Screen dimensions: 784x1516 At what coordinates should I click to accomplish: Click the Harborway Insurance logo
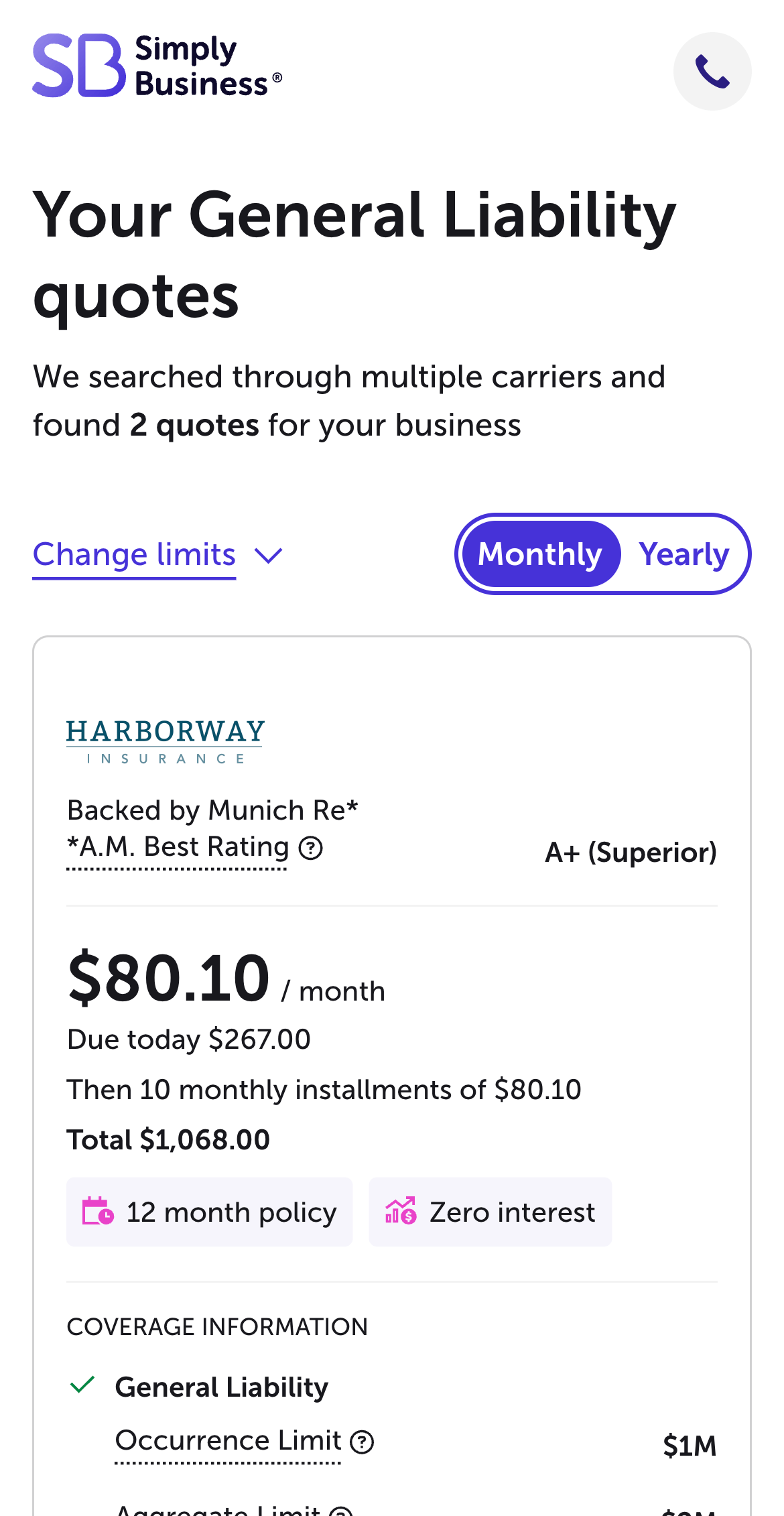(166, 741)
